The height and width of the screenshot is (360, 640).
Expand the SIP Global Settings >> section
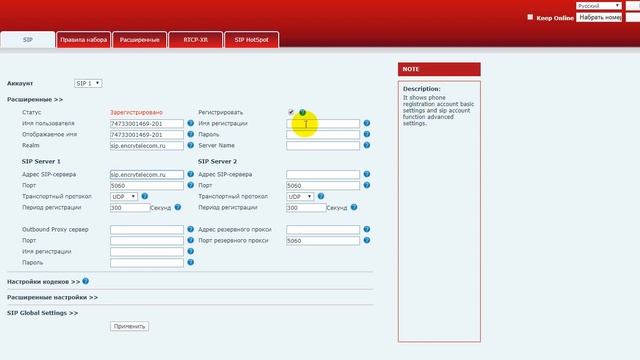[42, 313]
